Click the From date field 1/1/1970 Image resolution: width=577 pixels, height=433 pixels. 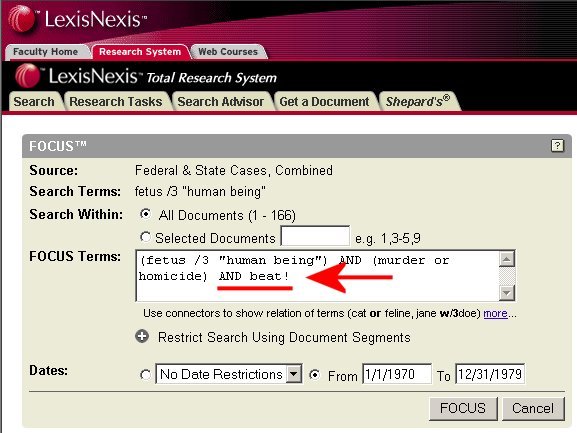[x=397, y=374]
